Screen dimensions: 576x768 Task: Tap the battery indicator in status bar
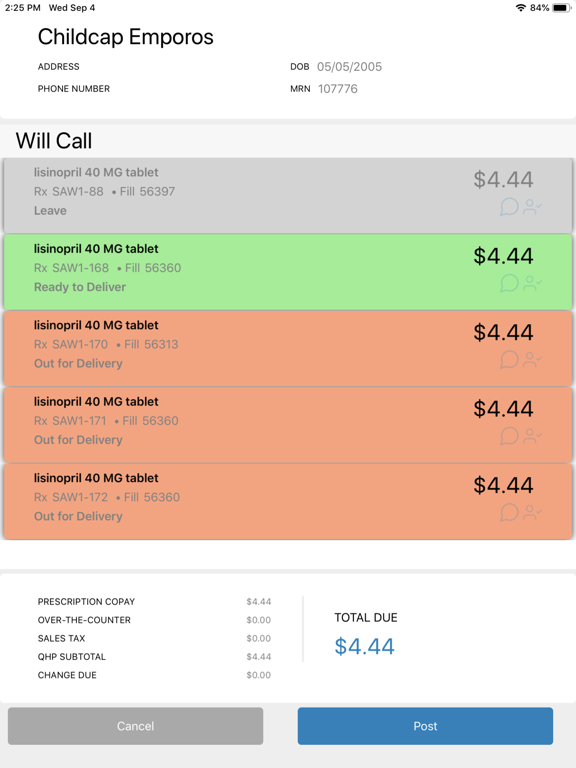pos(561,8)
